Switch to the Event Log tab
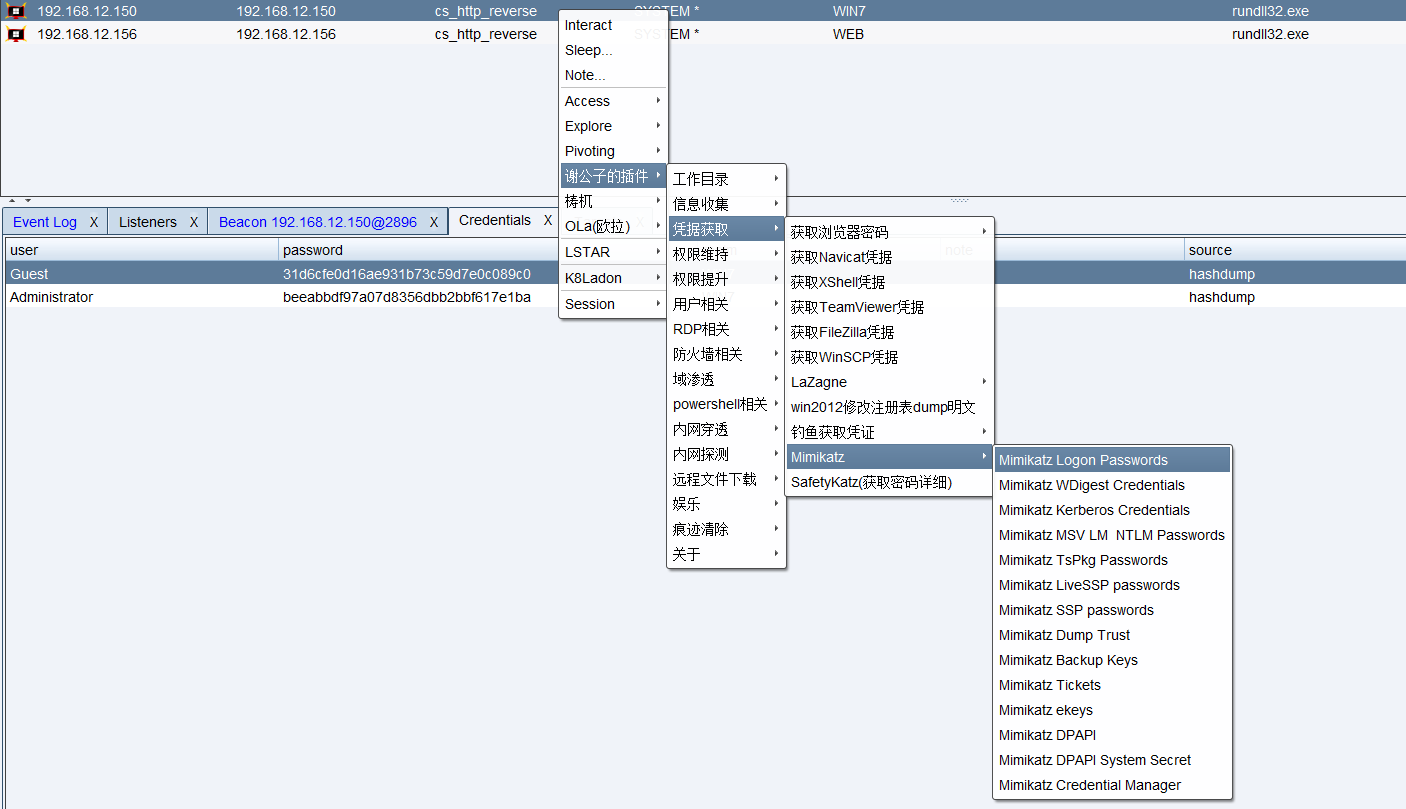The image size is (1406, 809). click(45, 222)
